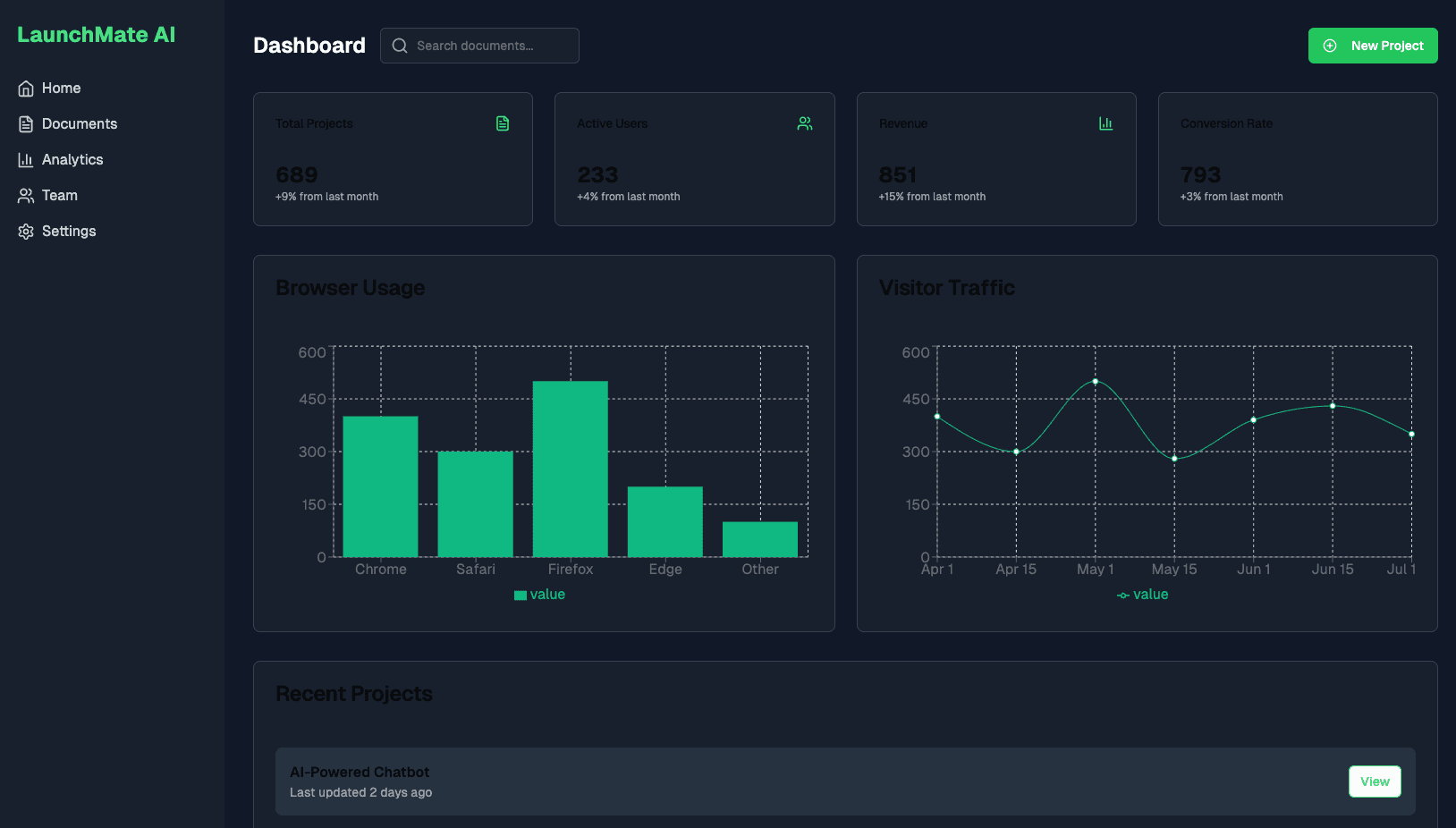
Task: Select the Firefox bar in Browser Usage
Action: tap(571, 469)
